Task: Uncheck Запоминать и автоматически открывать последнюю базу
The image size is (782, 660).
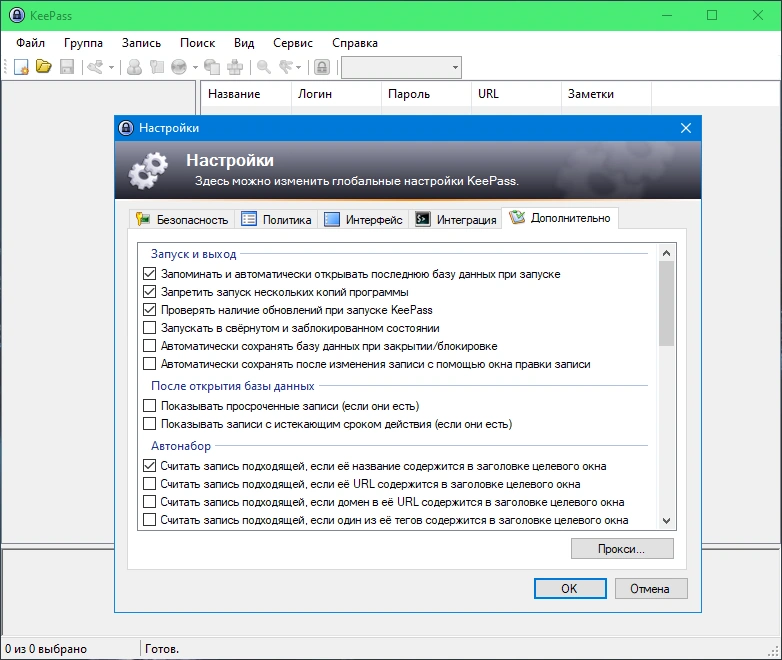Action: tap(149, 274)
